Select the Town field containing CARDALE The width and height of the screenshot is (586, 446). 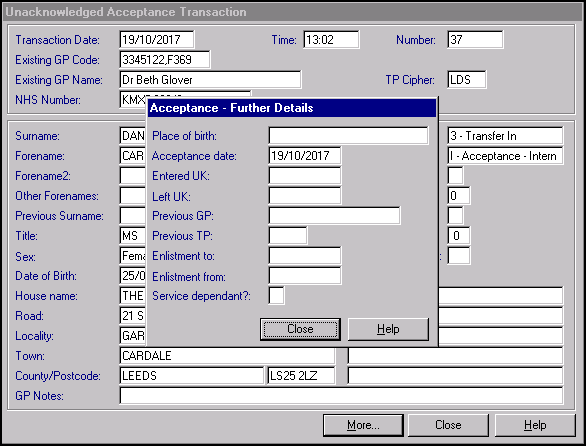tap(227, 356)
